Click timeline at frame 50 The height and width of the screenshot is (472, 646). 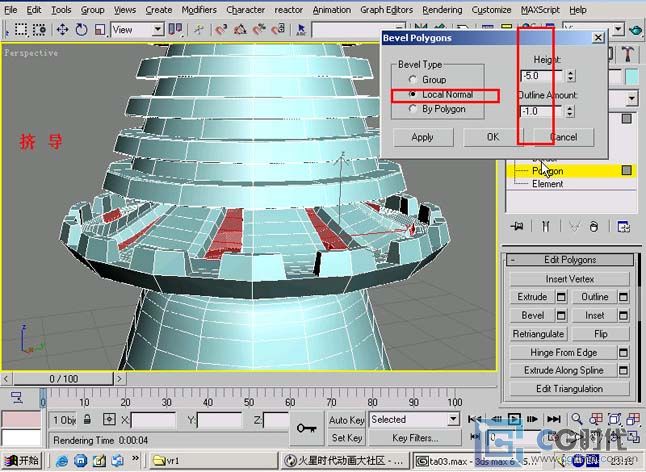(x=249, y=398)
